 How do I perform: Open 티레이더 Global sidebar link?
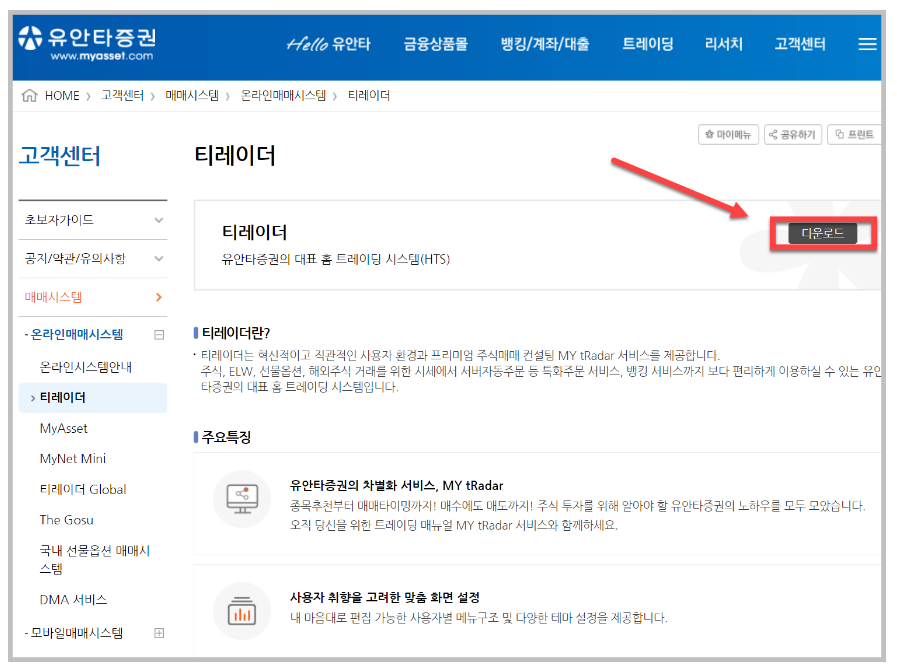pos(83,490)
